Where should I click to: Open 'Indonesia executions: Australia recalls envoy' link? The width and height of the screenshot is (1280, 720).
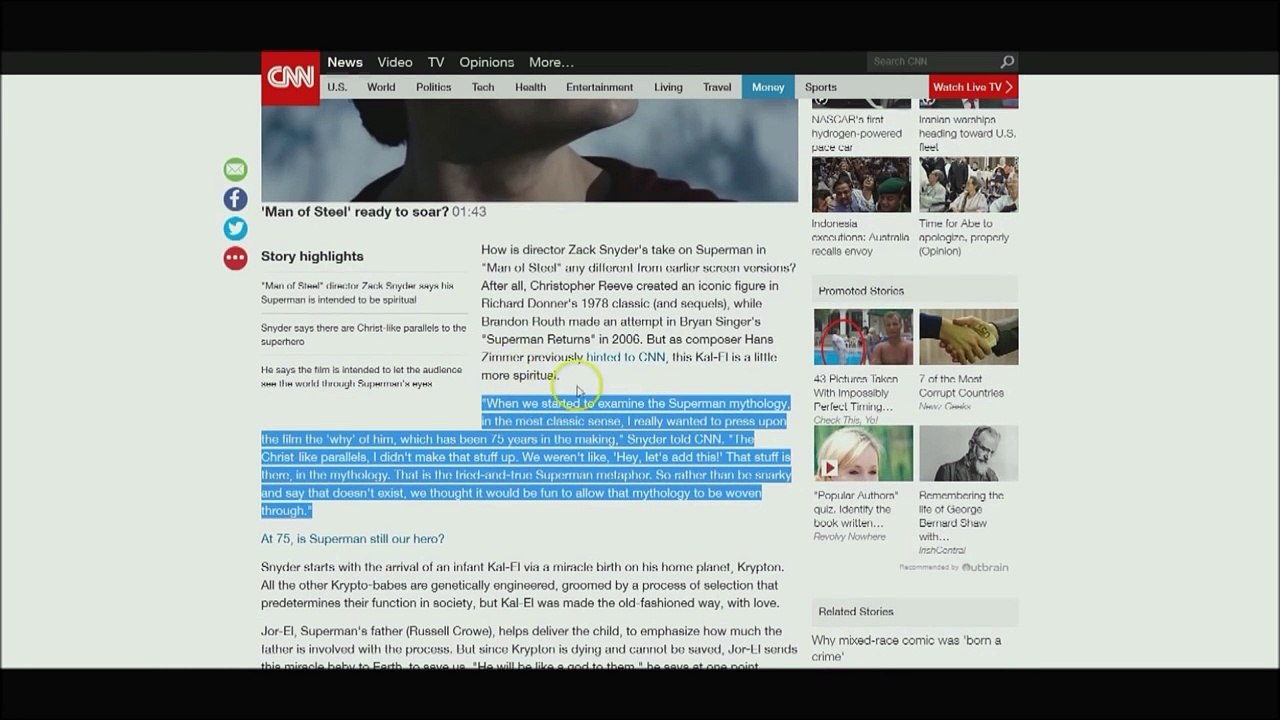coord(861,238)
